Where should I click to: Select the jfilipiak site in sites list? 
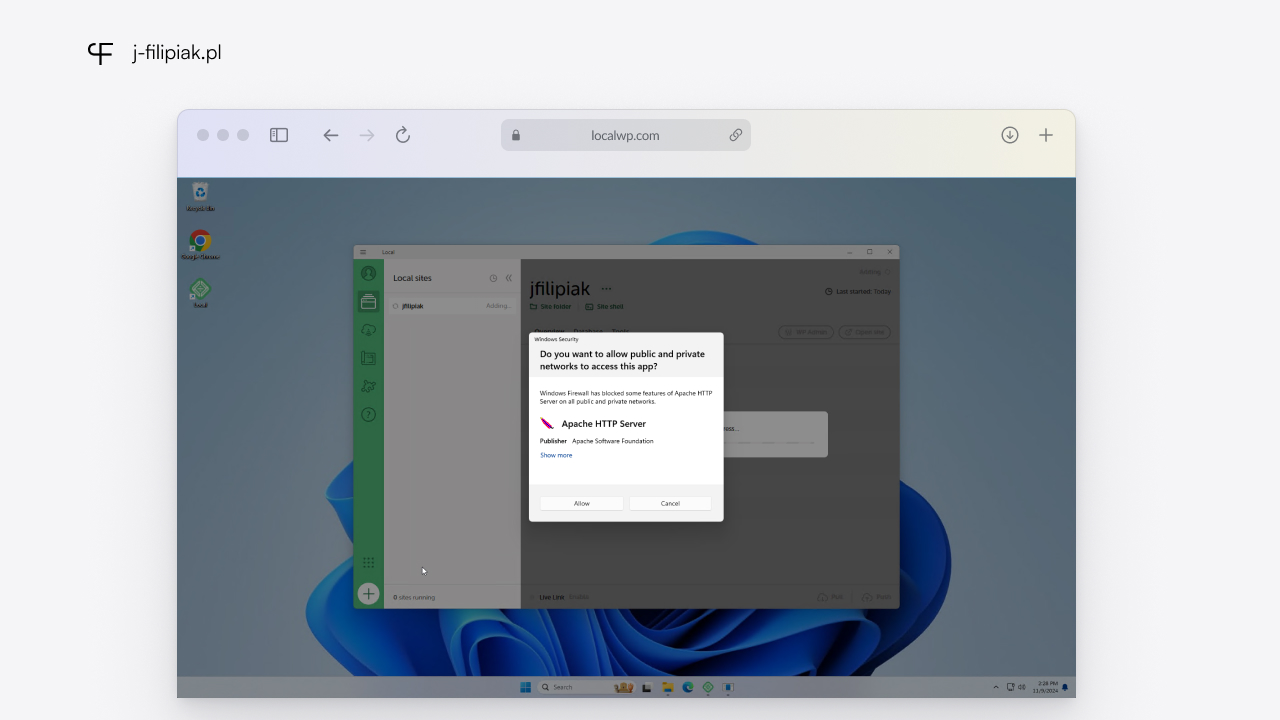452,306
